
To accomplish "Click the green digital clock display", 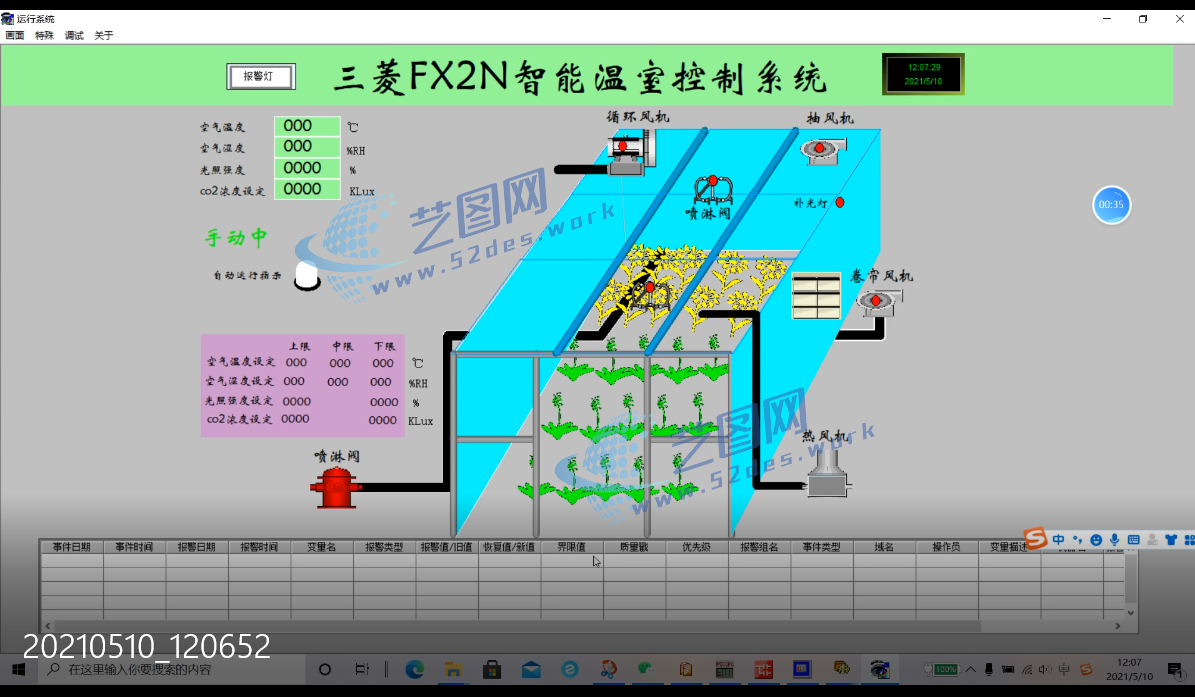I will point(924,74).
